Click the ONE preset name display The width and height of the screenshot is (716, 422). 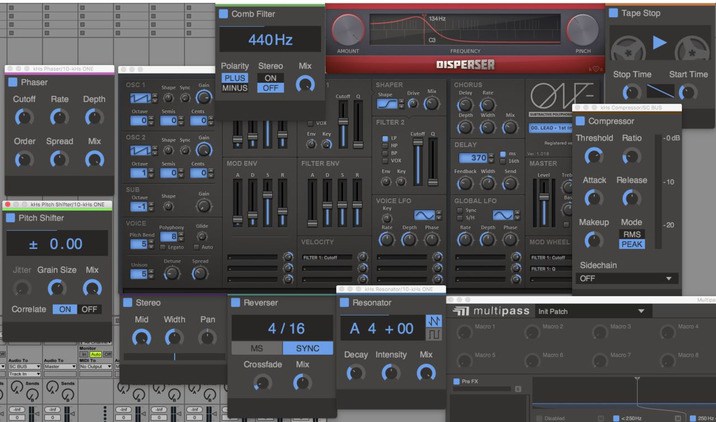550,128
